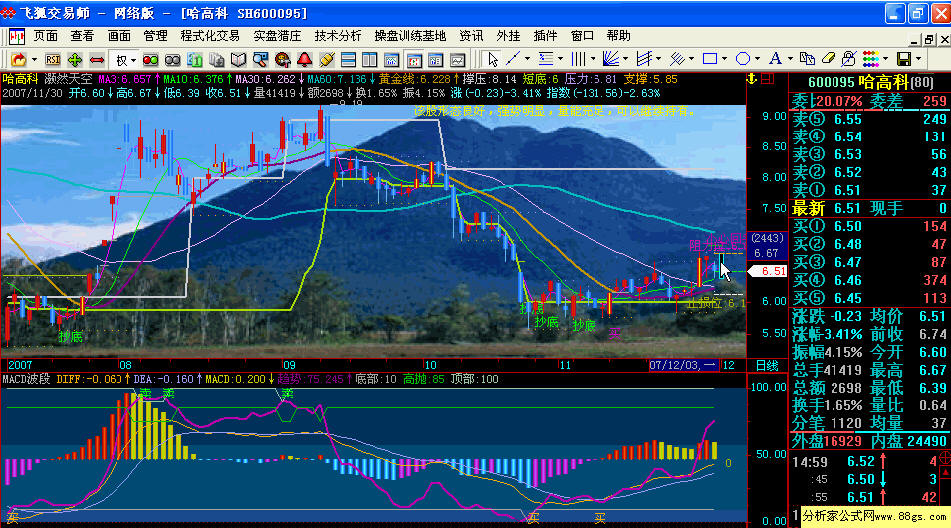Open the 程式化交易 menu
The height and width of the screenshot is (528, 951).
pos(210,36)
